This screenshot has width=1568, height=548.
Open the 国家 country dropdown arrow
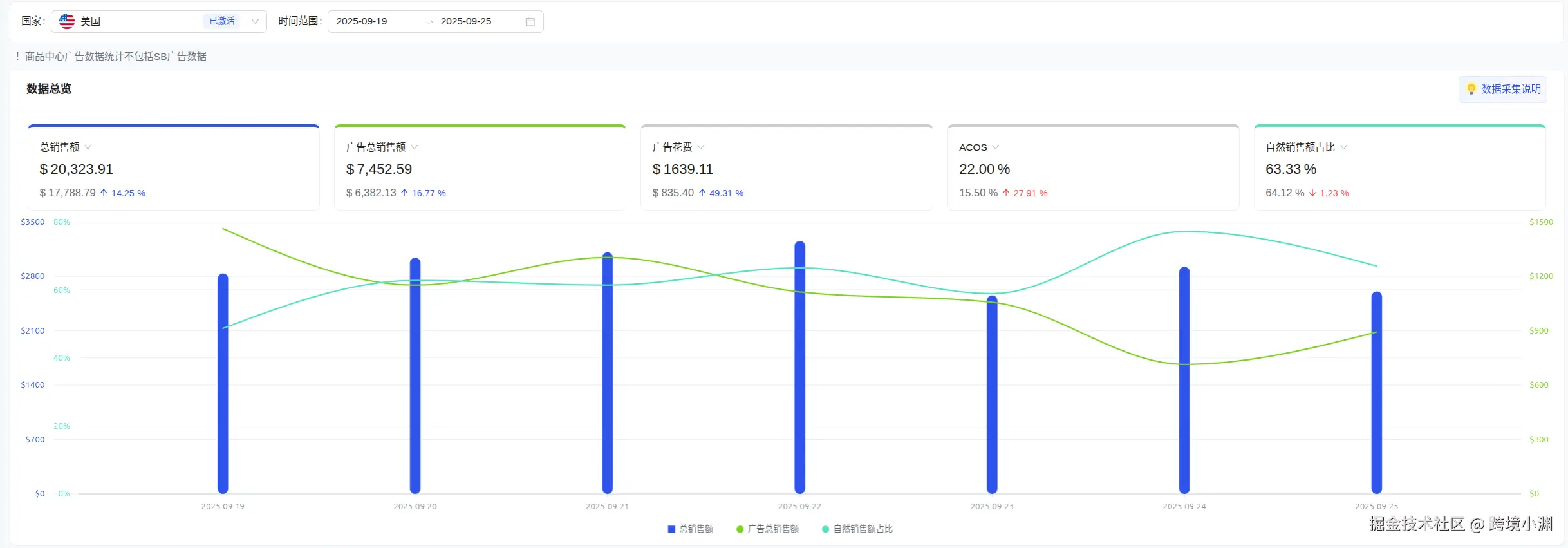[x=255, y=21]
